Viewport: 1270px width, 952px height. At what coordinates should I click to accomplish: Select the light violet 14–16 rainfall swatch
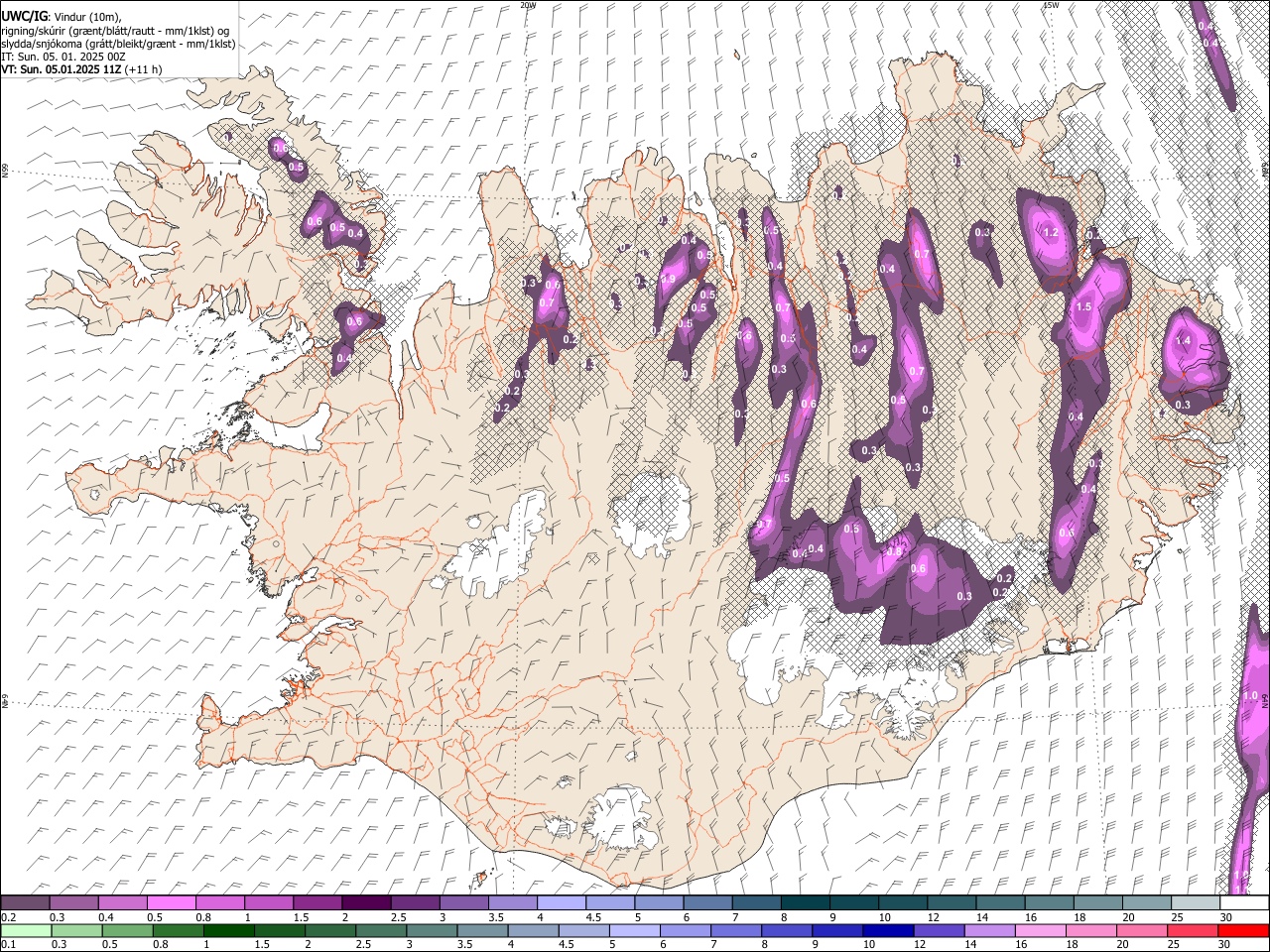989,930
